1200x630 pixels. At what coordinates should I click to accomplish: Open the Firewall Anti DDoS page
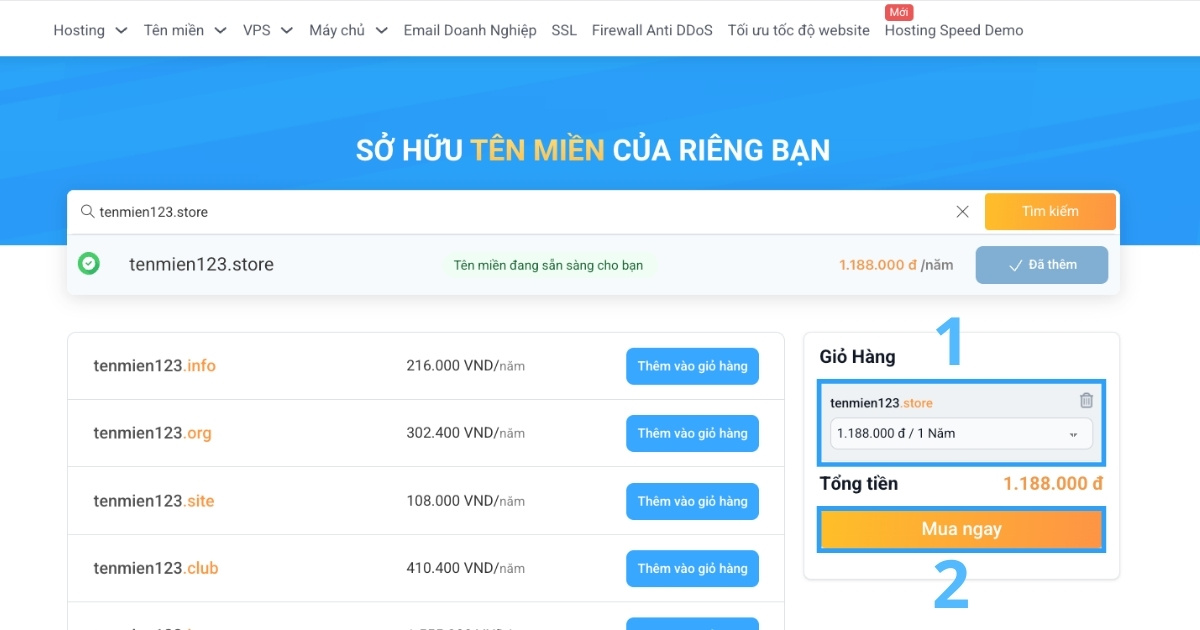(651, 30)
